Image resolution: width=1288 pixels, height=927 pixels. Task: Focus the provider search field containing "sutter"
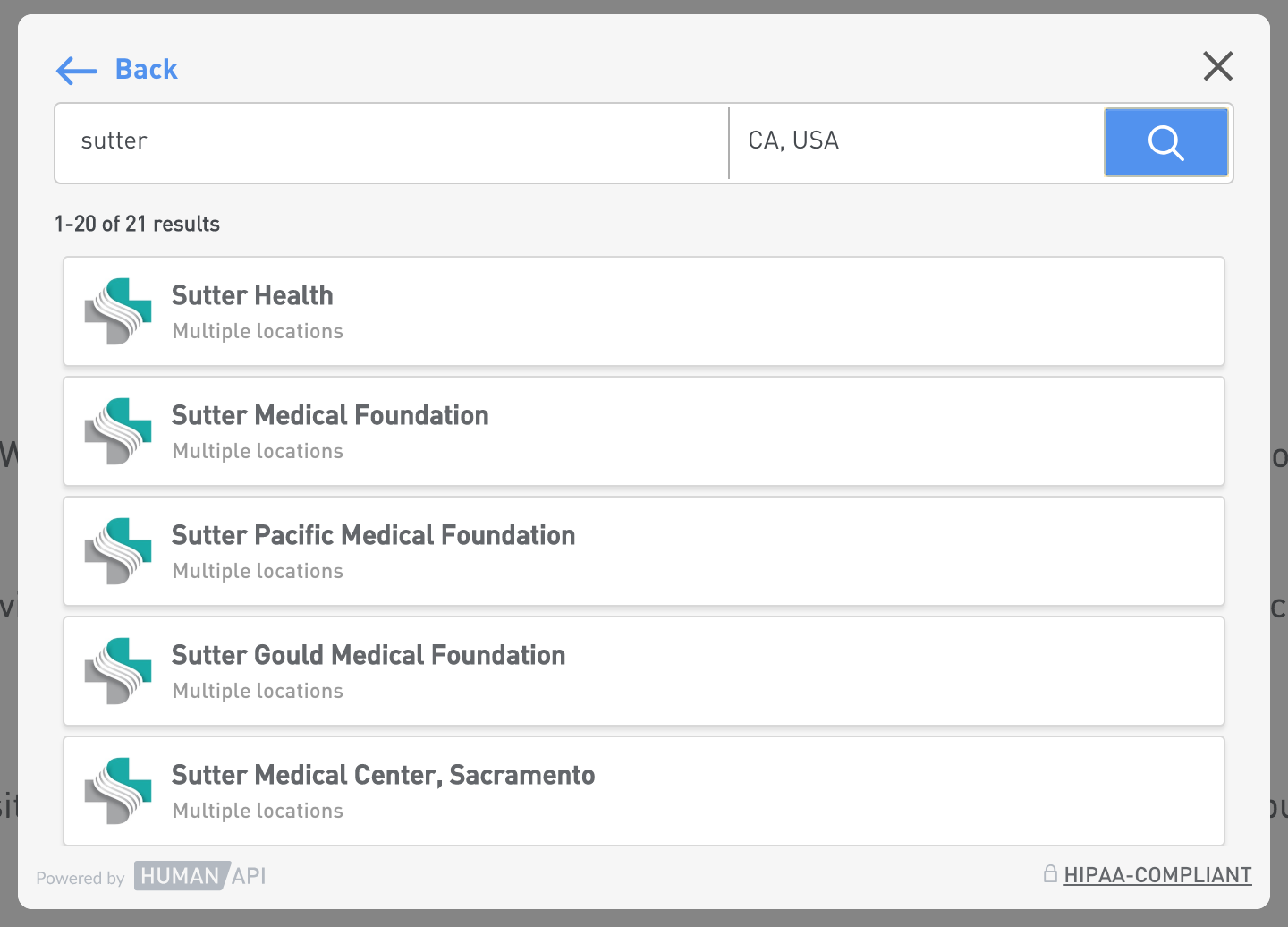pos(392,141)
